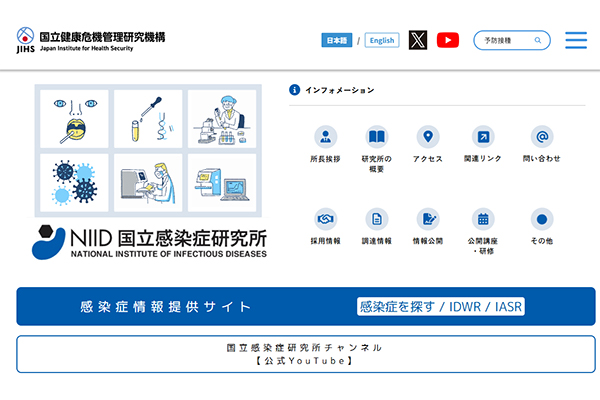Click the swab test illustration thumbnail
Viewport: 600px width, 400px height.
coord(74,119)
